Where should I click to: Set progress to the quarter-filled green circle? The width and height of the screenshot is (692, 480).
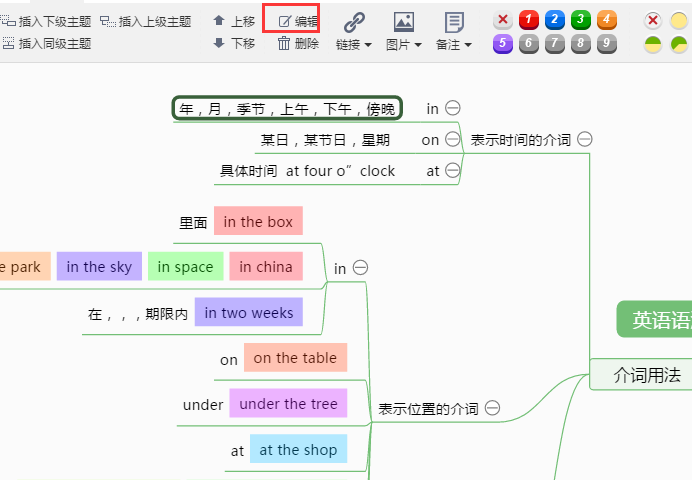[x=679, y=44]
